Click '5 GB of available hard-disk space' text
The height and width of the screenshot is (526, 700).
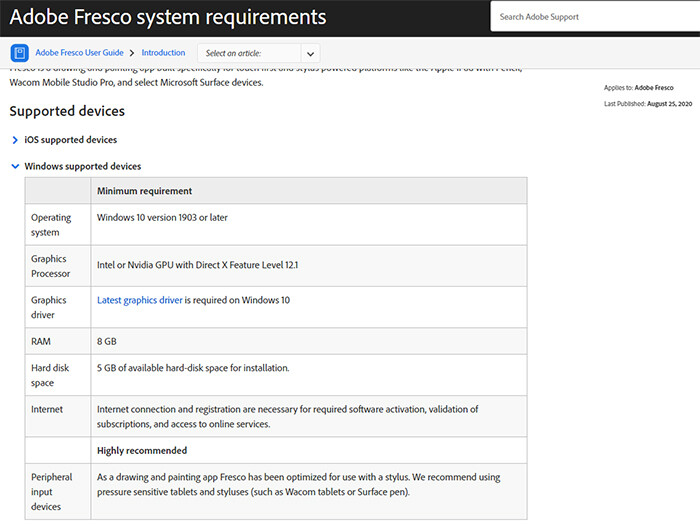coord(193,368)
